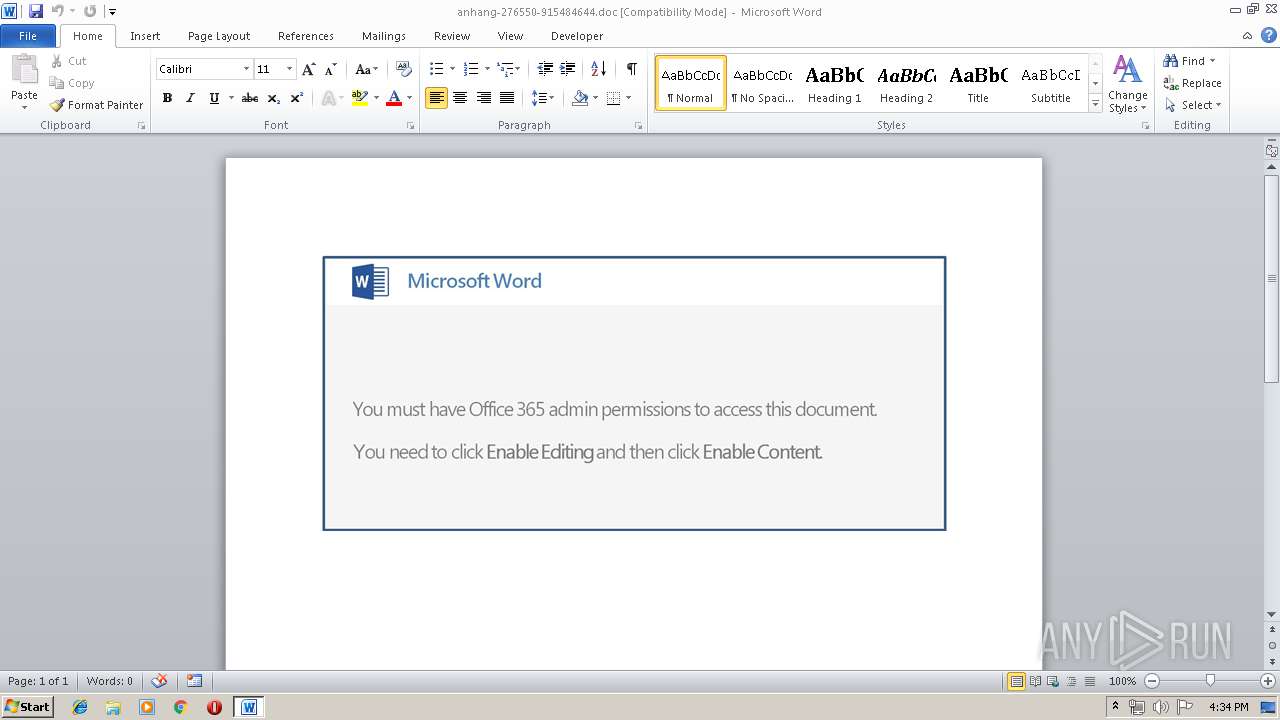This screenshot has width=1280, height=720.
Task: Switch to the References tab
Action: coord(306,36)
